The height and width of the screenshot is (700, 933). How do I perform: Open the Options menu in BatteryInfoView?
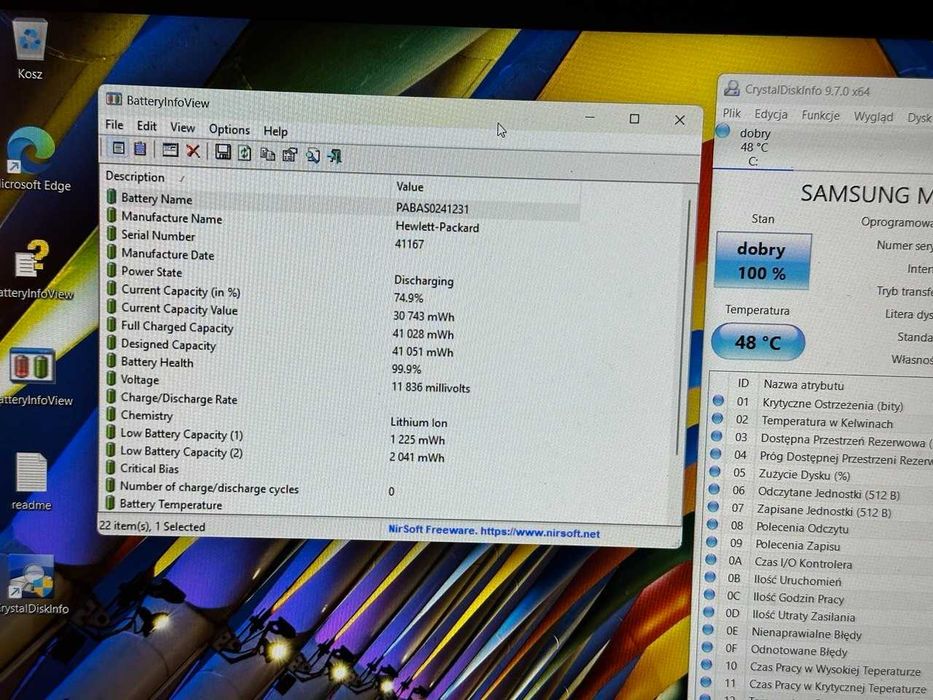pyautogui.click(x=229, y=129)
